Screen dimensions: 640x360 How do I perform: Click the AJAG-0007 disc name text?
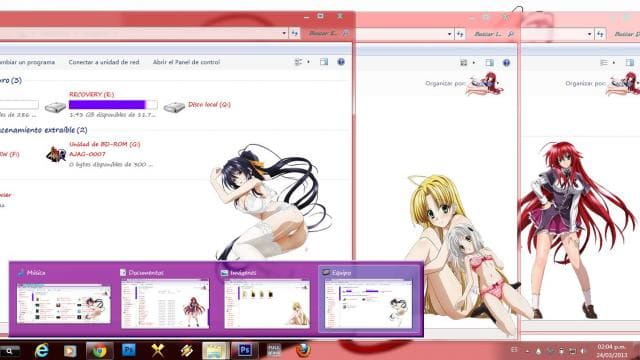pos(87,154)
